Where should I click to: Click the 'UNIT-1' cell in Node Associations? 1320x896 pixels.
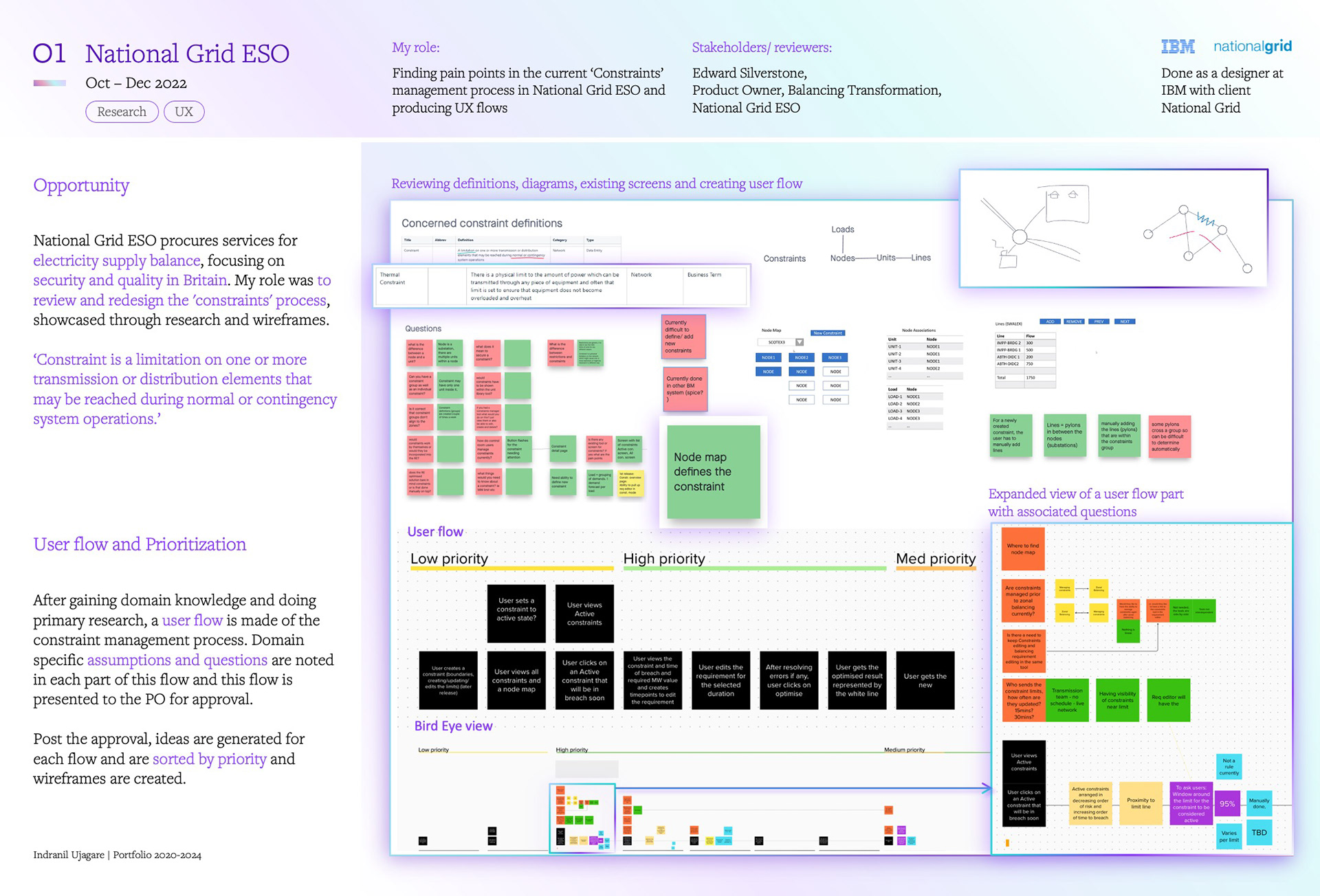point(894,347)
